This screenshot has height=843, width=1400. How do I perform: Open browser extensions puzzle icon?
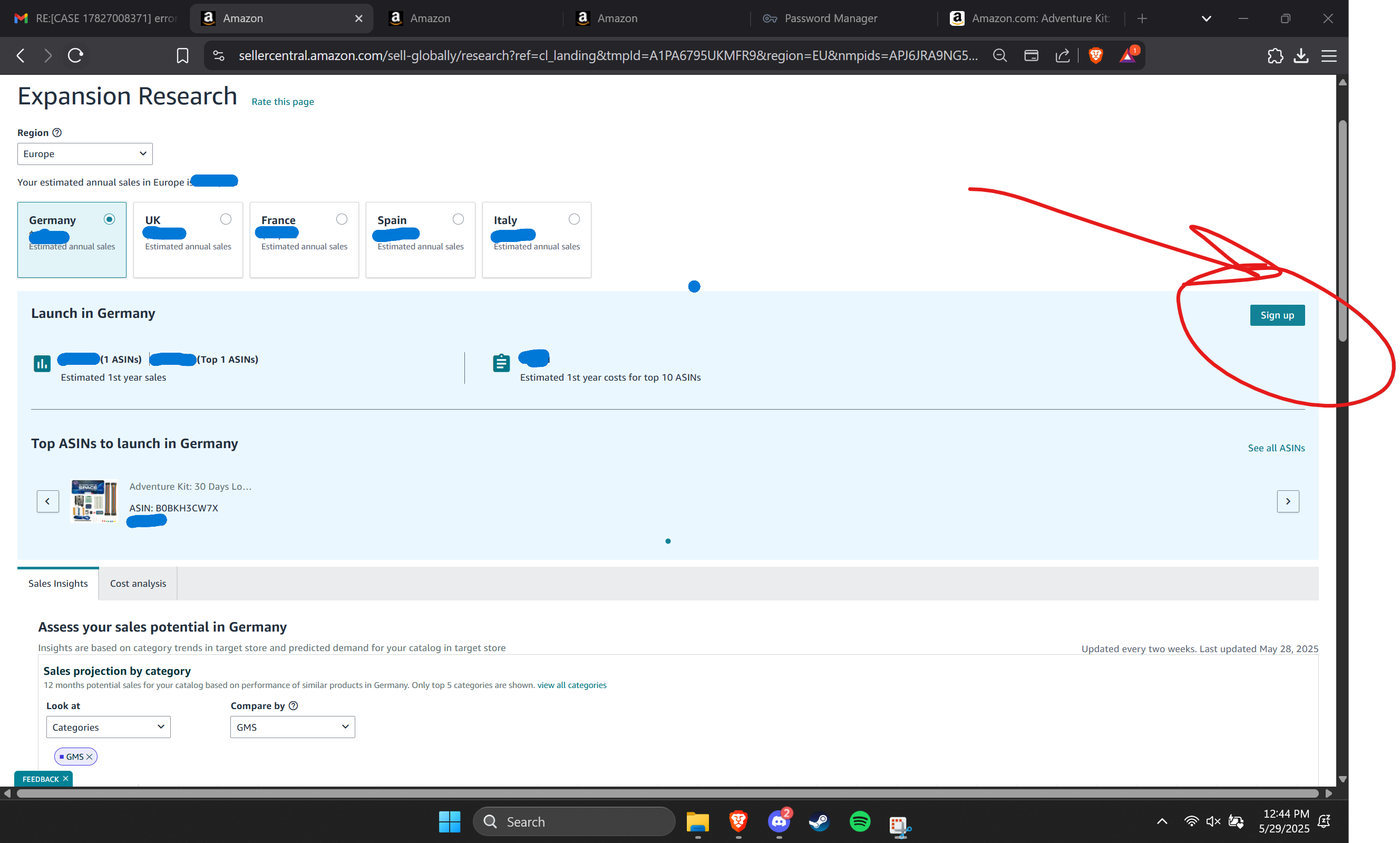[x=1275, y=56]
